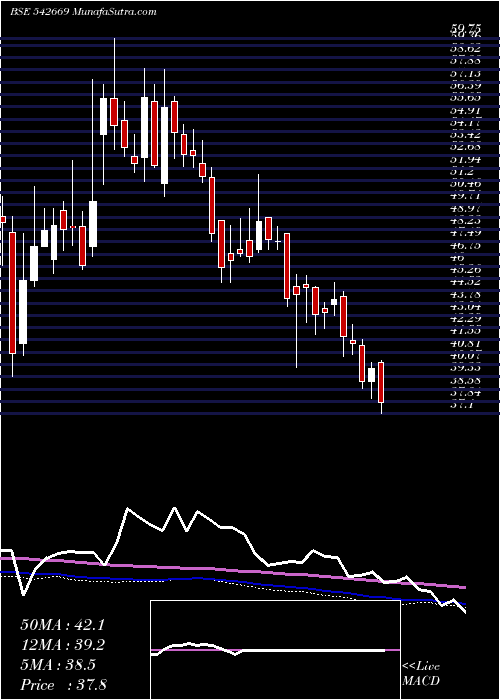
Task: Click the 40.81 price axis label
Action: (464, 344)
